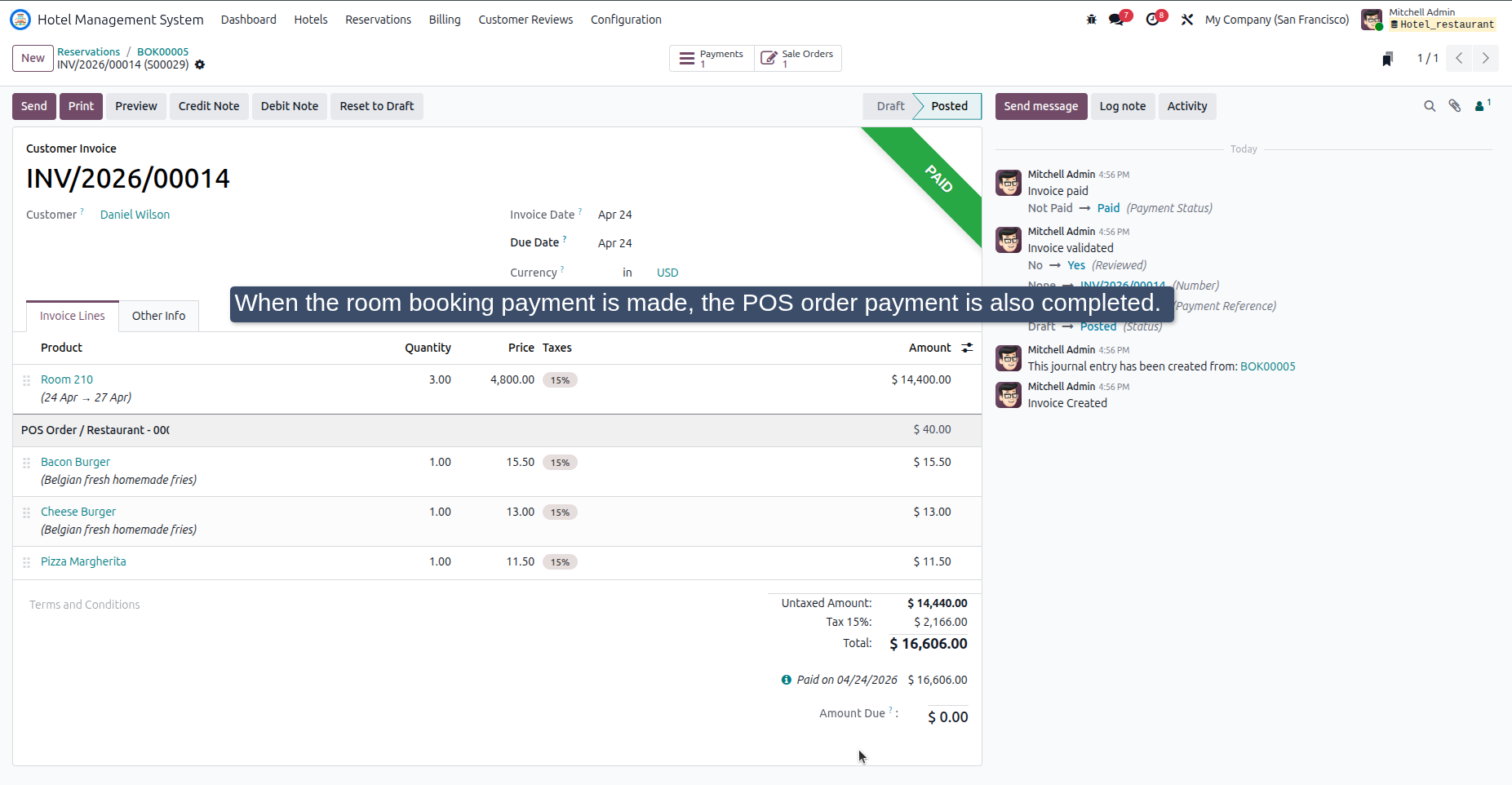Click the Draft status stage
The width and height of the screenshot is (1512, 785).
[890, 106]
